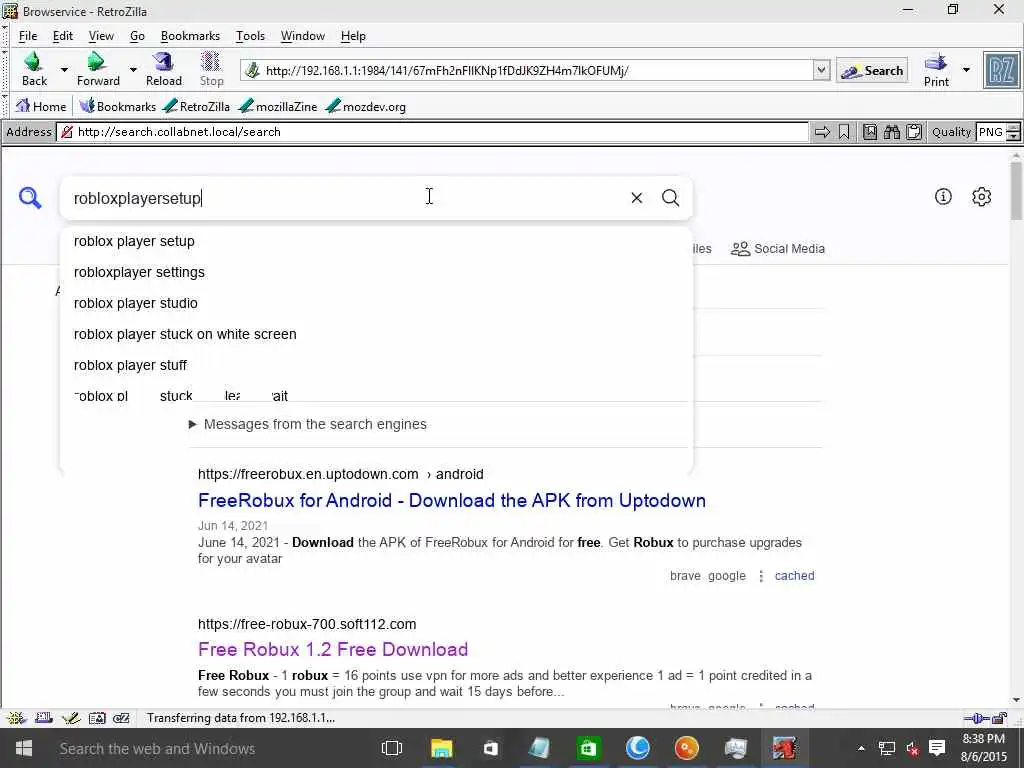Click the Go arrow in the Browservice address bar
The width and height of the screenshot is (1024, 768).
pos(822,132)
